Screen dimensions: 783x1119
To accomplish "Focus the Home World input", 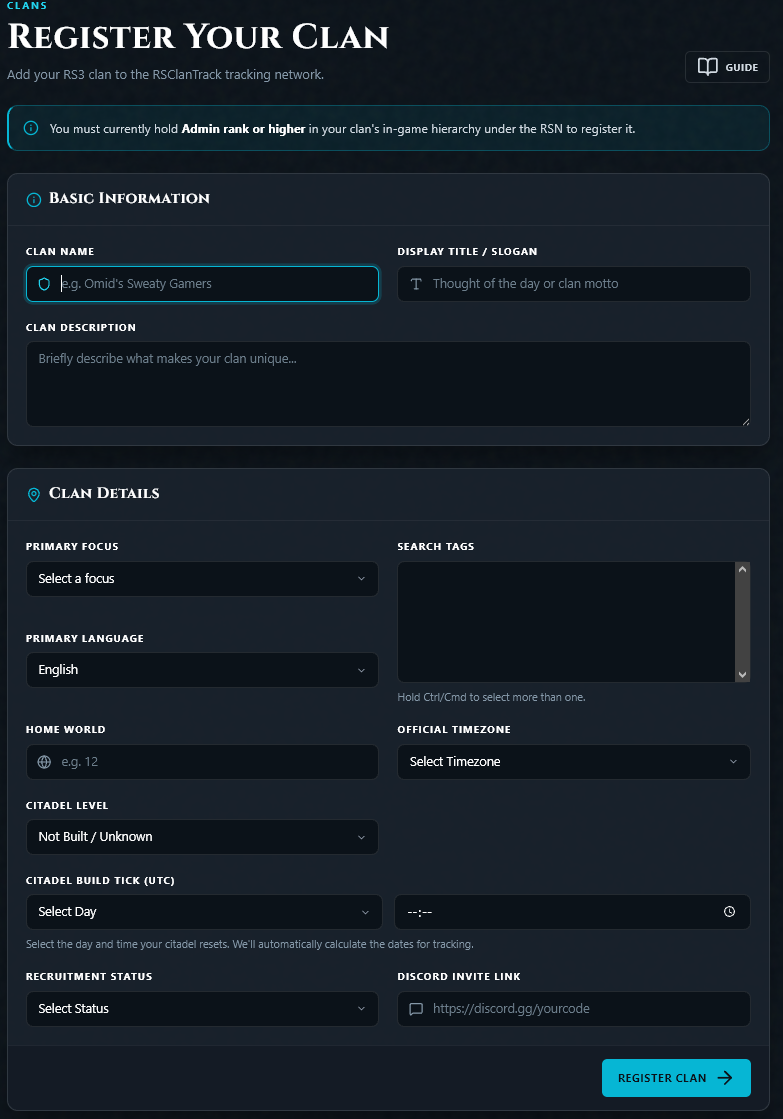I will pos(202,761).
